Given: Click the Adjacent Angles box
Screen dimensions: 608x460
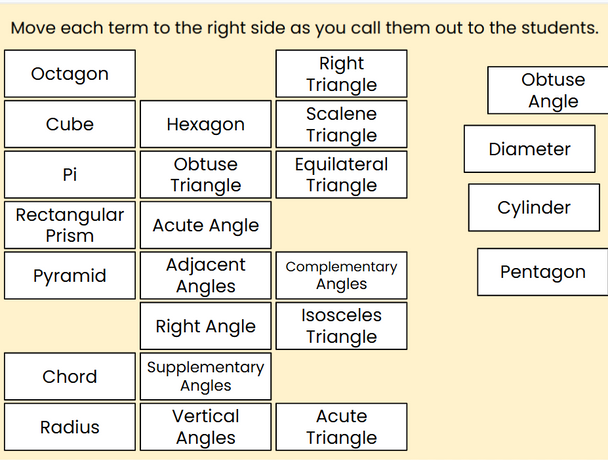Looking at the screenshot, I should [206, 275].
